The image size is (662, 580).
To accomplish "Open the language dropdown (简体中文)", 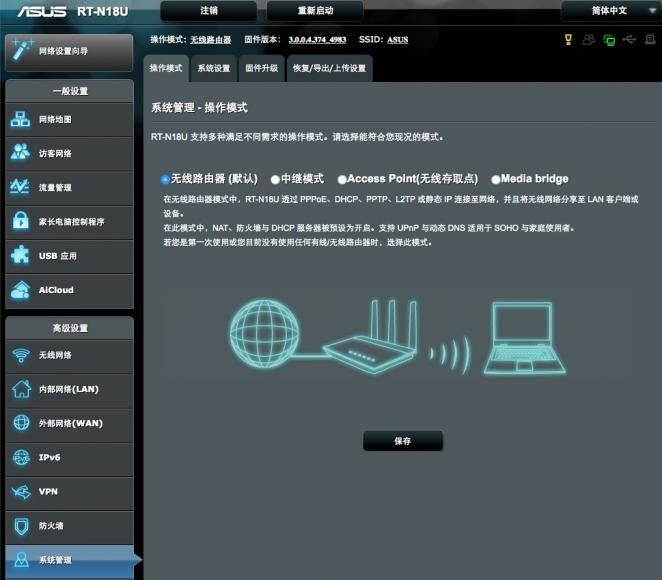I will [611, 11].
